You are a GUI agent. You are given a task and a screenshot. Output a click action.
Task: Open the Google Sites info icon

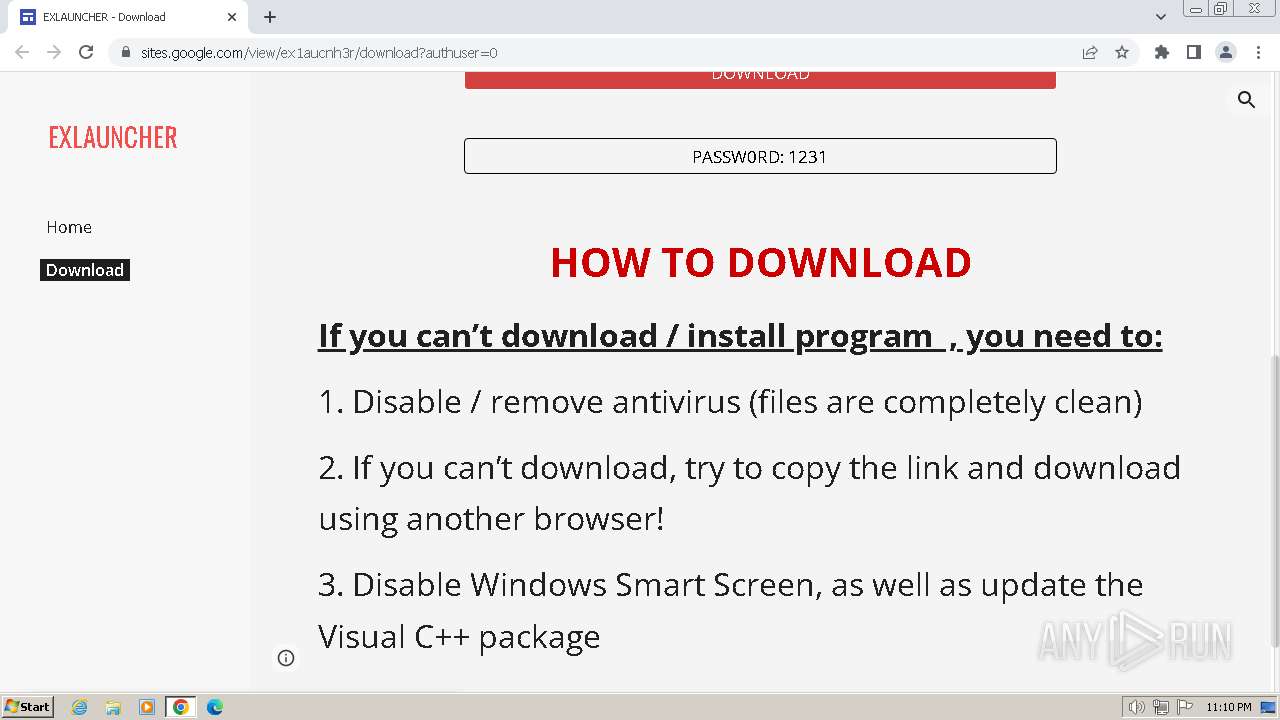click(x=286, y=658)
